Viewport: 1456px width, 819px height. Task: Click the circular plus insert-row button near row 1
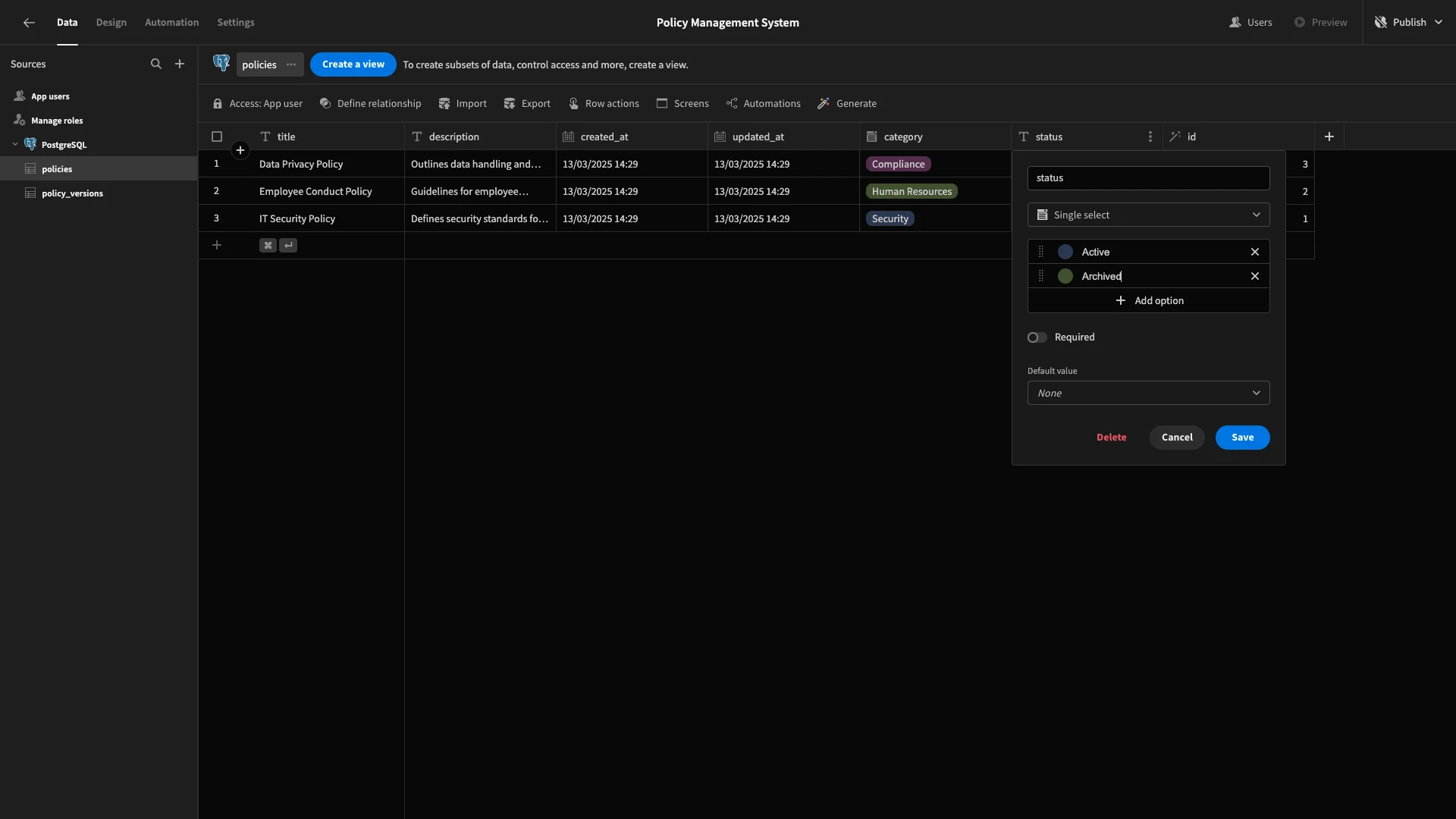coord(240,150)
